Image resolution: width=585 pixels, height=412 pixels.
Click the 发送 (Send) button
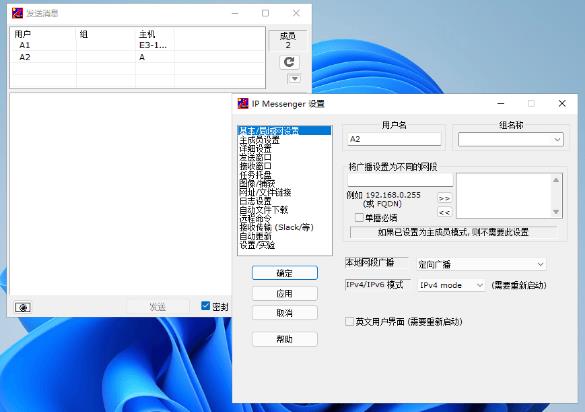(157, 307)
